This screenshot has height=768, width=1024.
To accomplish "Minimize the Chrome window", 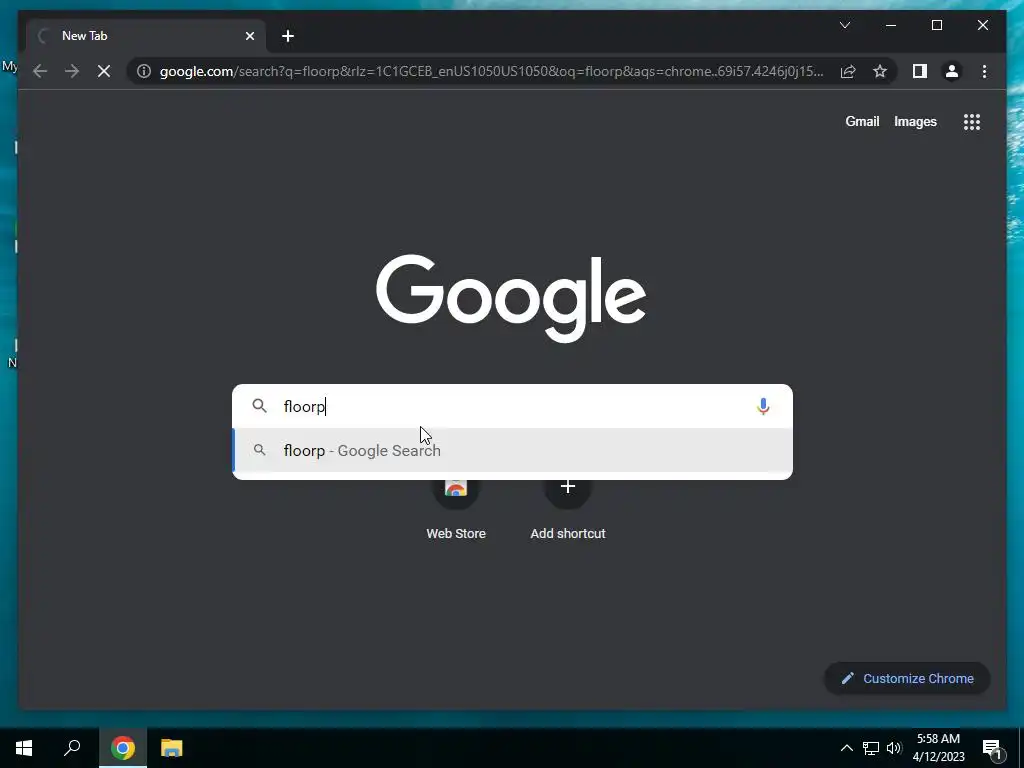I will click(x=891, y=25).
